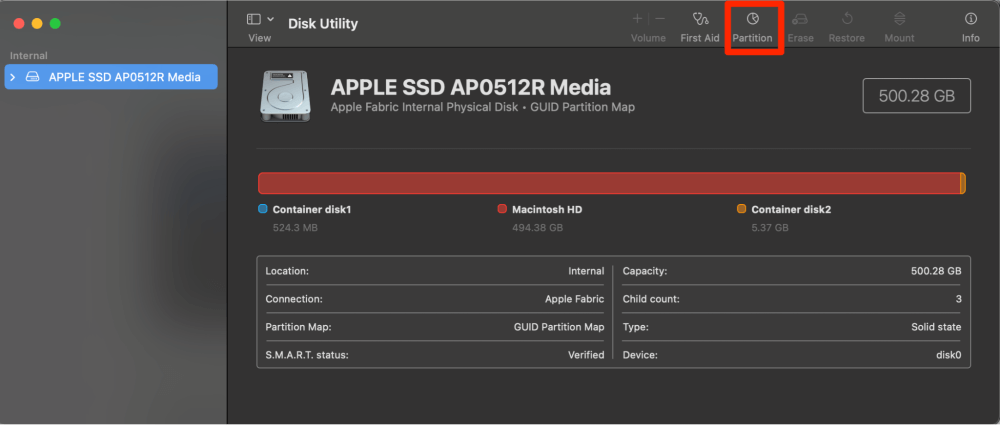Screen dimensions: 1000x425
Task: Click the green fullscreen window button
Action: 55,23
